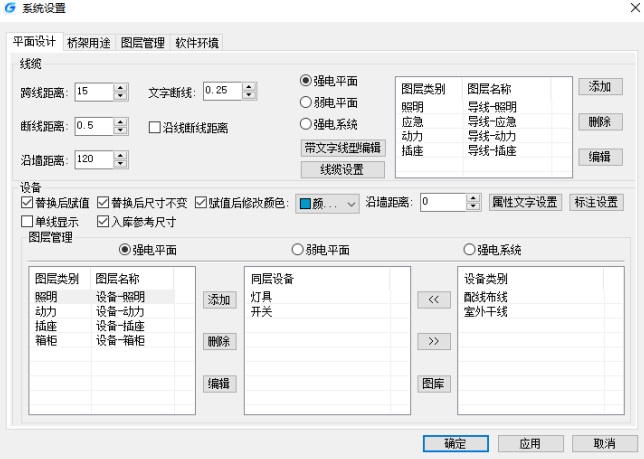Click 删除 button beside cable layer list

pyautogui.click(x=600, y=122)
